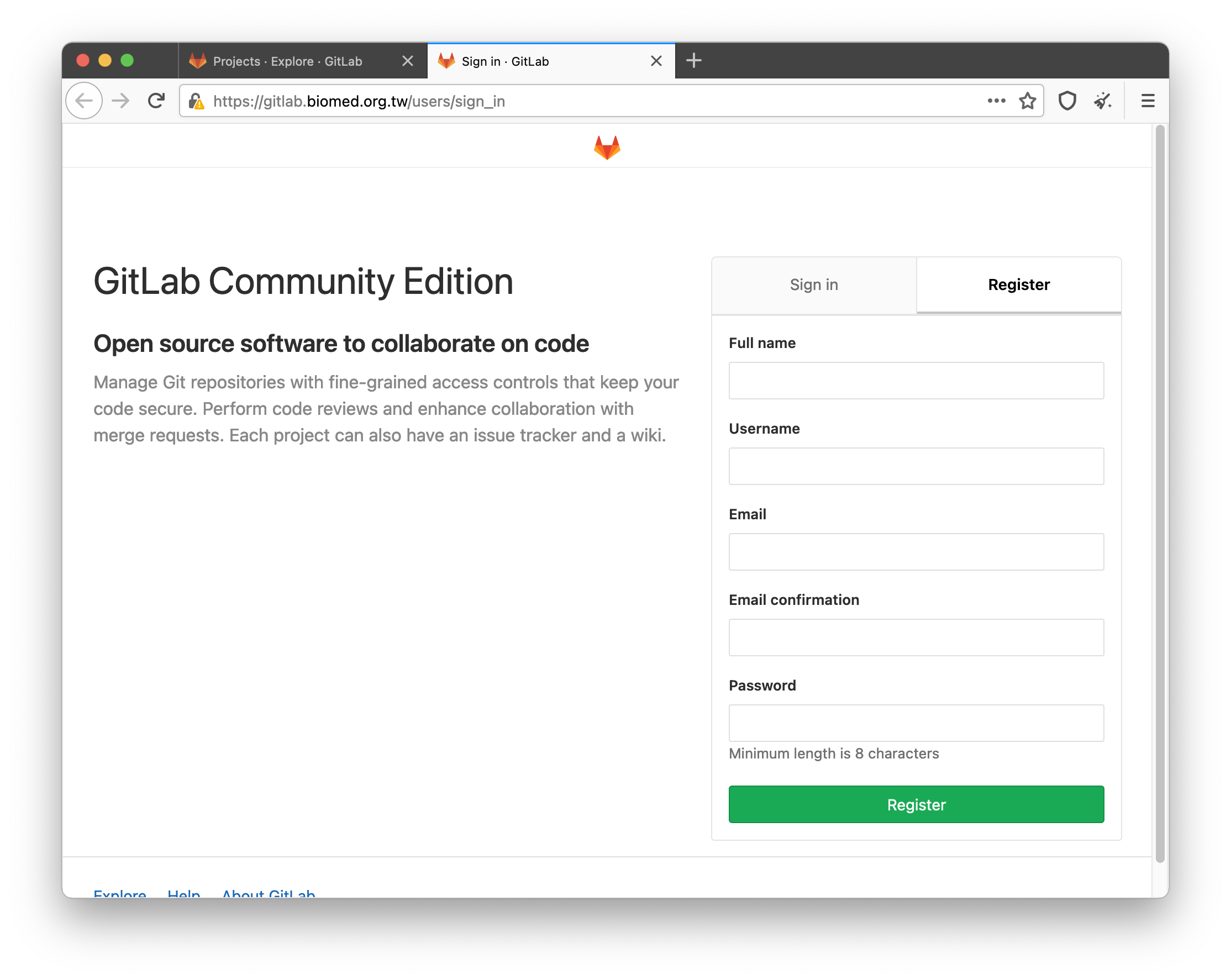Viewport: 1231px width, 980px height.
Task: Click 'Minimum length is 8 characters' hint
Action: (834, 754)
